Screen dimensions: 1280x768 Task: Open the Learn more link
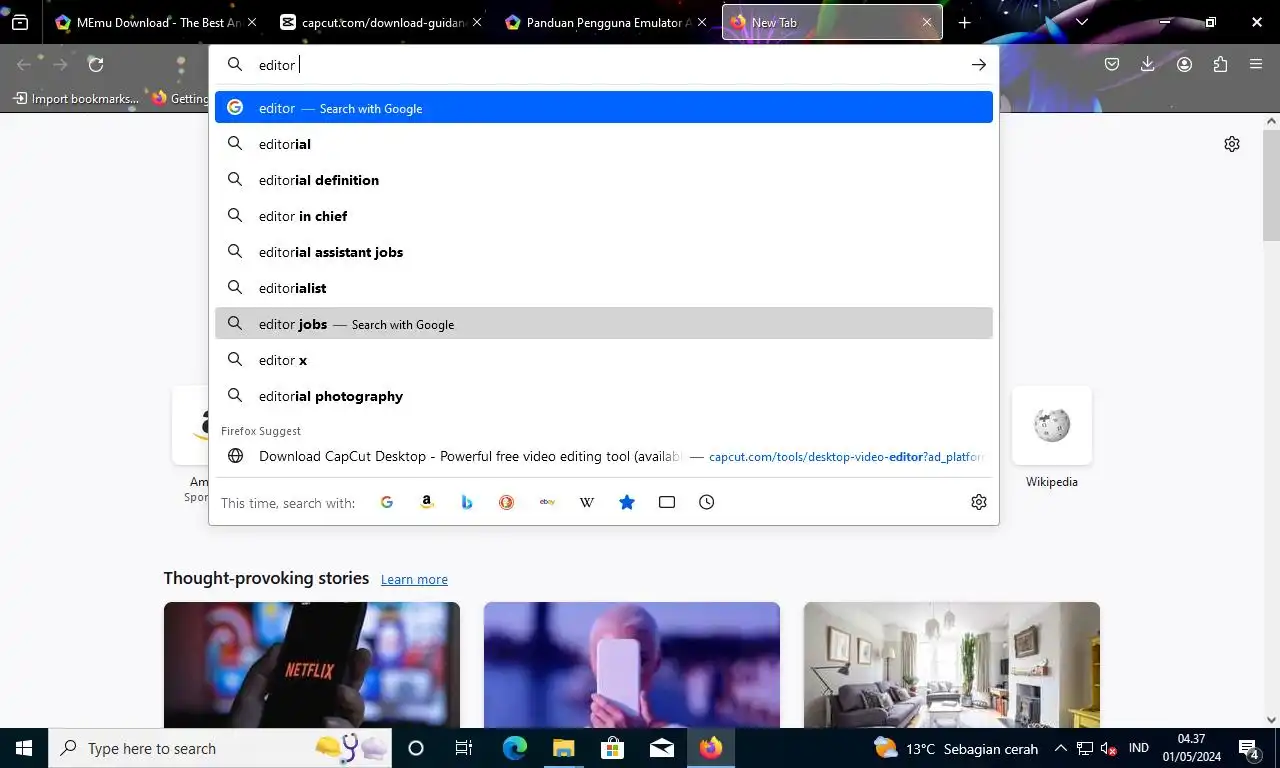(x=414, y=579)
